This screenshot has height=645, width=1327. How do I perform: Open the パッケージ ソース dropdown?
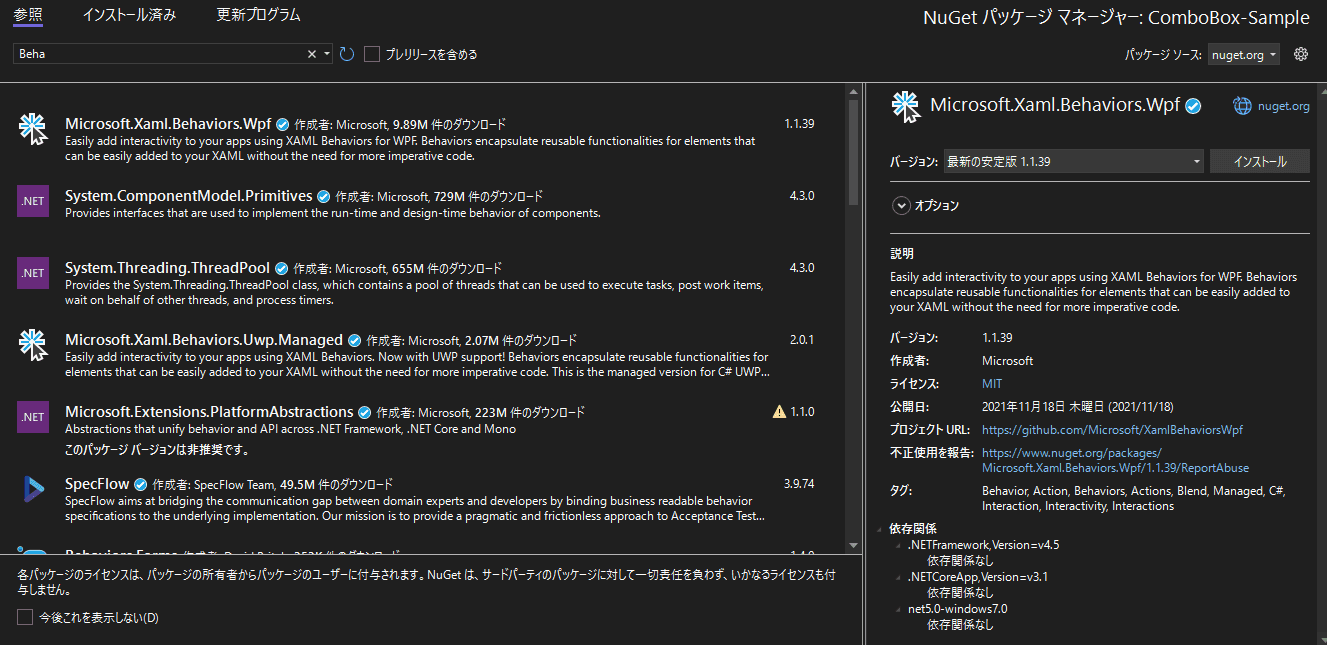pos(1243,55)
